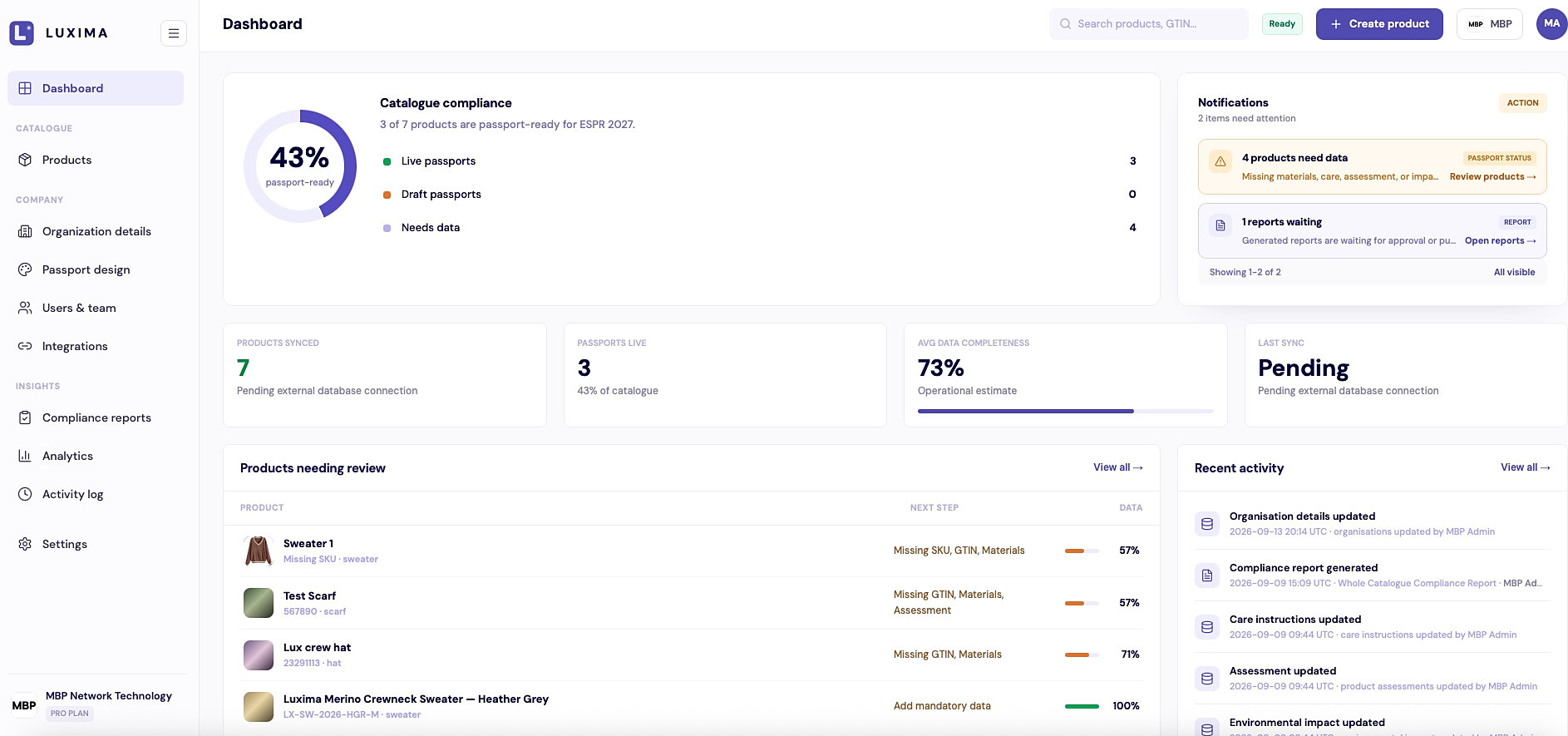Viewport: 1568px width, 736px height.
Task: Click the Settings gear icon
Action: (x=25, y=544)
